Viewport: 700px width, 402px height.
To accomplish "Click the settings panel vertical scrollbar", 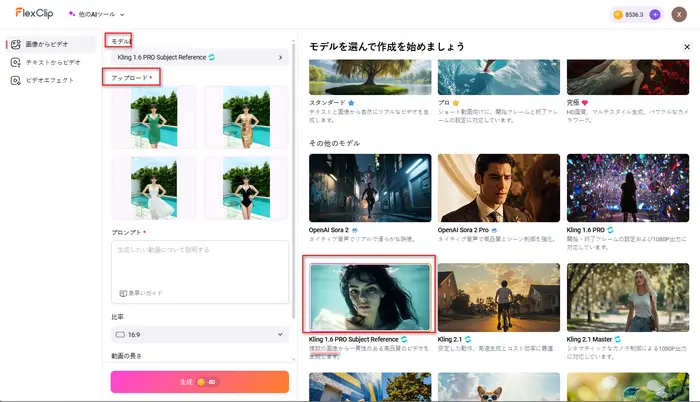I will coord(293,181).
